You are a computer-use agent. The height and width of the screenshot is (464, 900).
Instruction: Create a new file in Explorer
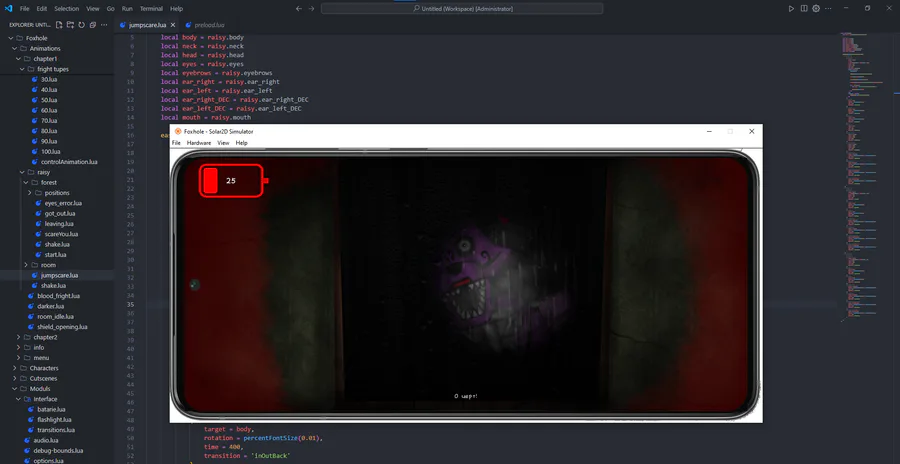pos(59,25)
